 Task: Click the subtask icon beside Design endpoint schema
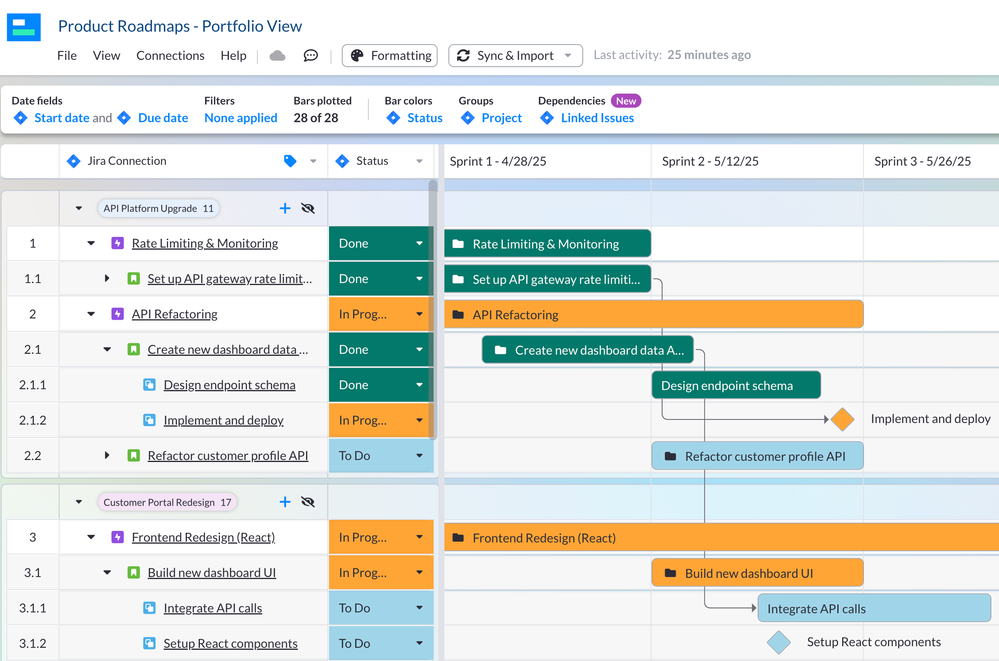pos(149,384)
